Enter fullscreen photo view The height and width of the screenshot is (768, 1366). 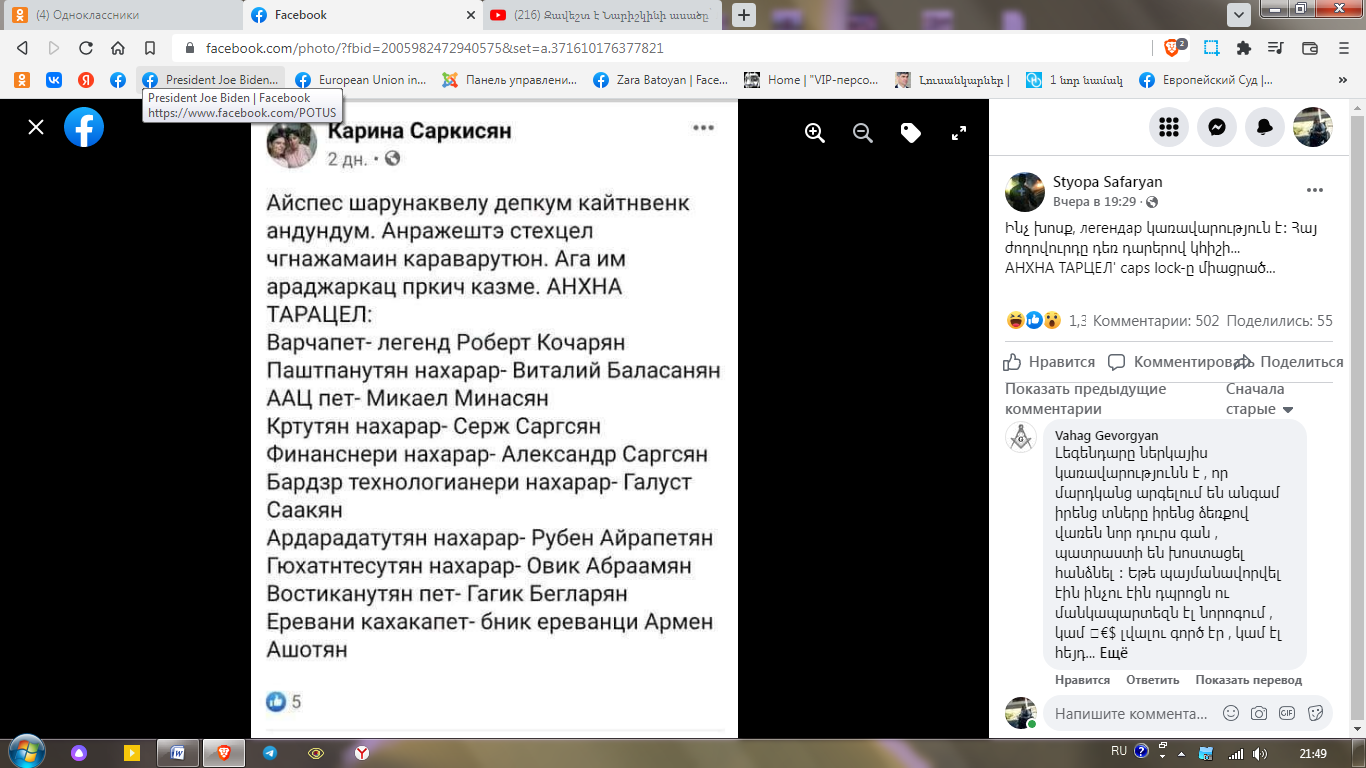click(x=958, y=133)
